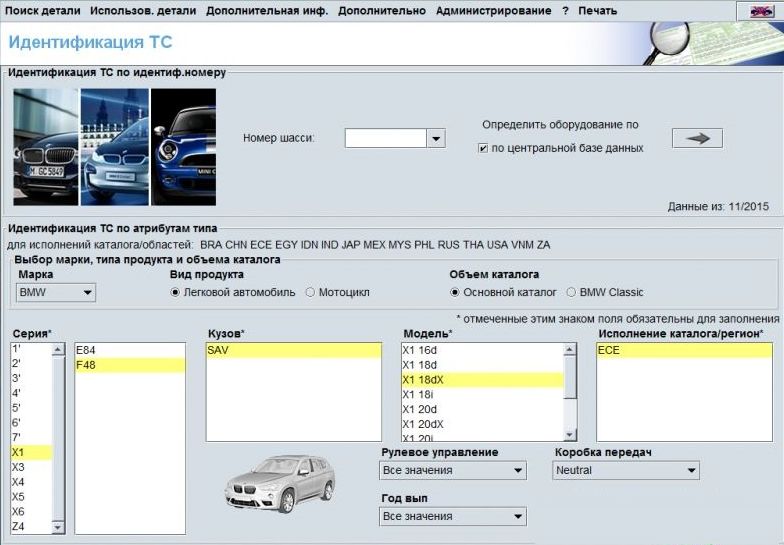The width and height of the screenshot is (784, 545).
Task: Open the Рулевое управление dropdown
Action: [x=453, y=470]
